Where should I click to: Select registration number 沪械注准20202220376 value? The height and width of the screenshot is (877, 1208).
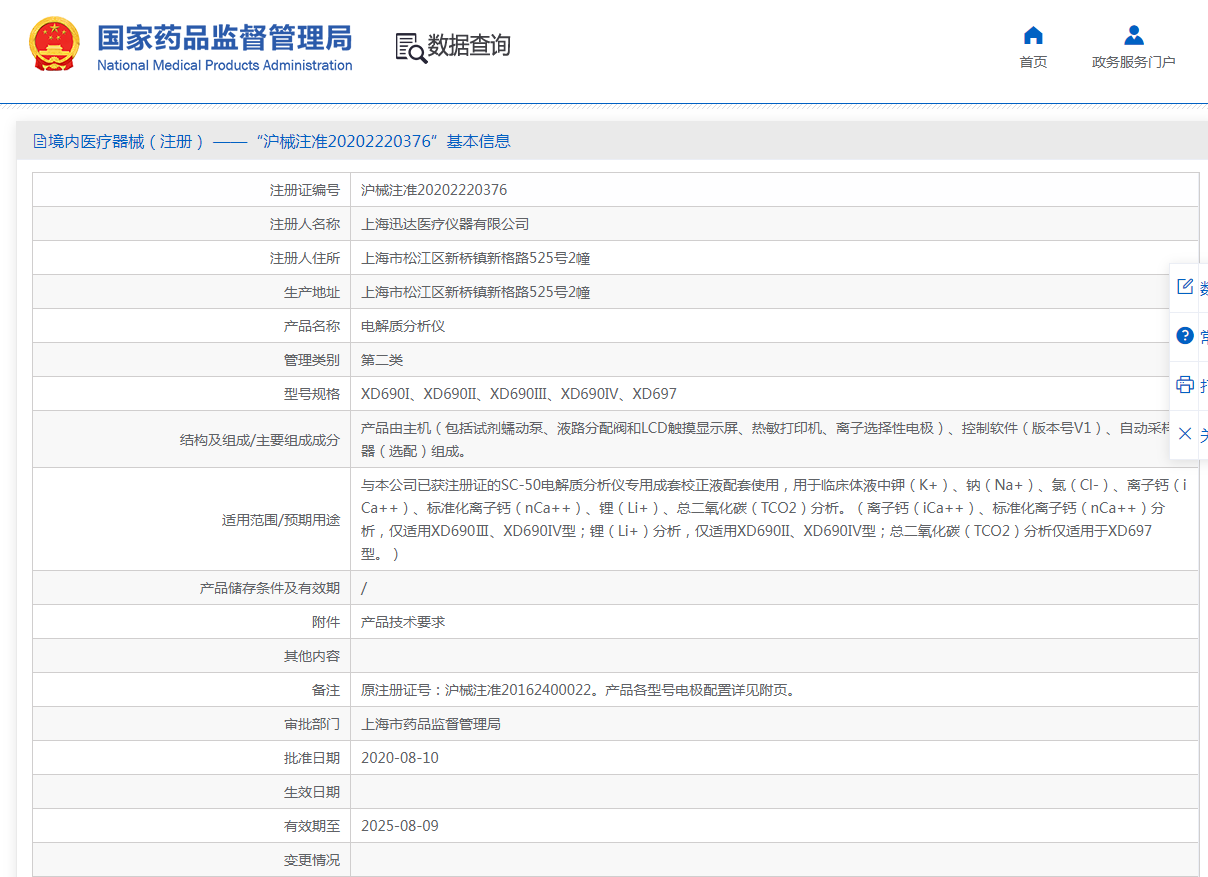(x=434, y=190)
